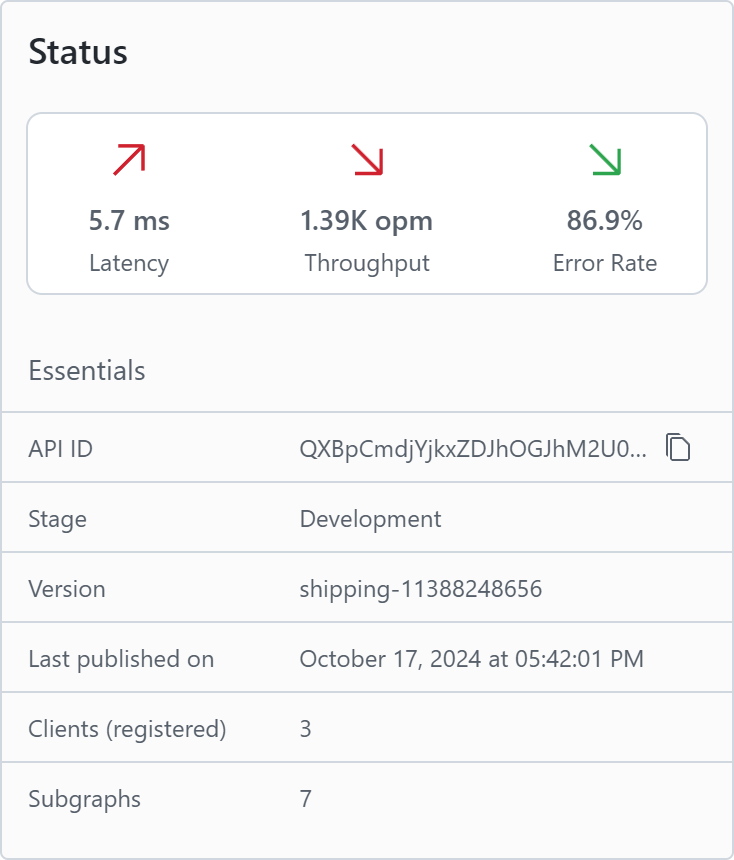Click the truncated API ID value
Viewport: 734px width, 860px height.
(x=473, y=449)
